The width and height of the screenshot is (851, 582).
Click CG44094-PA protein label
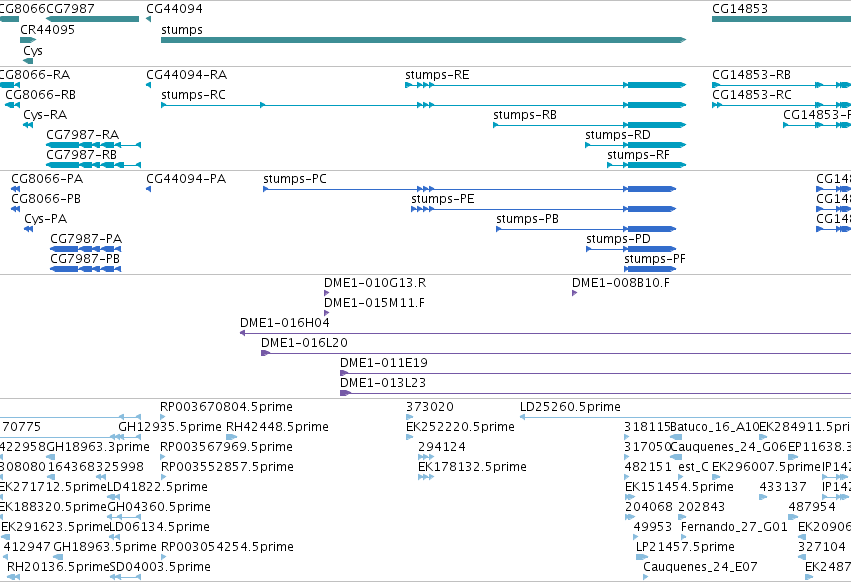tap(186, 179)
